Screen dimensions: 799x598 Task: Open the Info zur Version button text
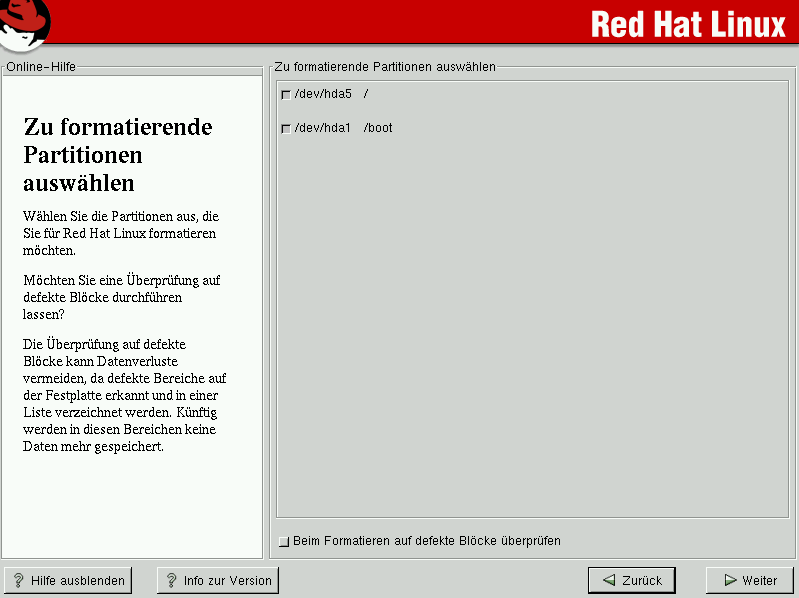pos(227,581)
